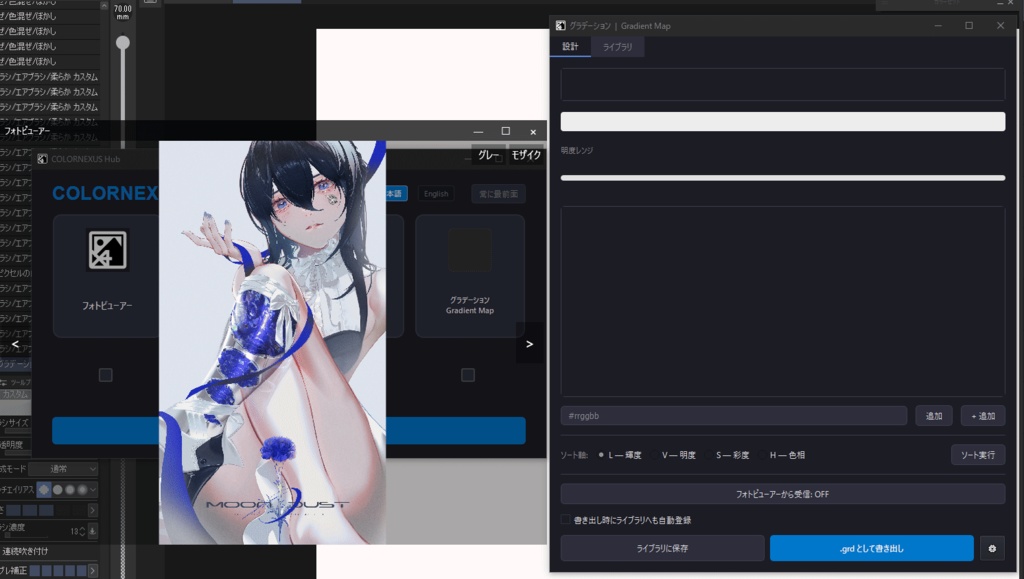Click the character illustration in photo viewer
Viewport: 1024px width, 579px height.
272,343
